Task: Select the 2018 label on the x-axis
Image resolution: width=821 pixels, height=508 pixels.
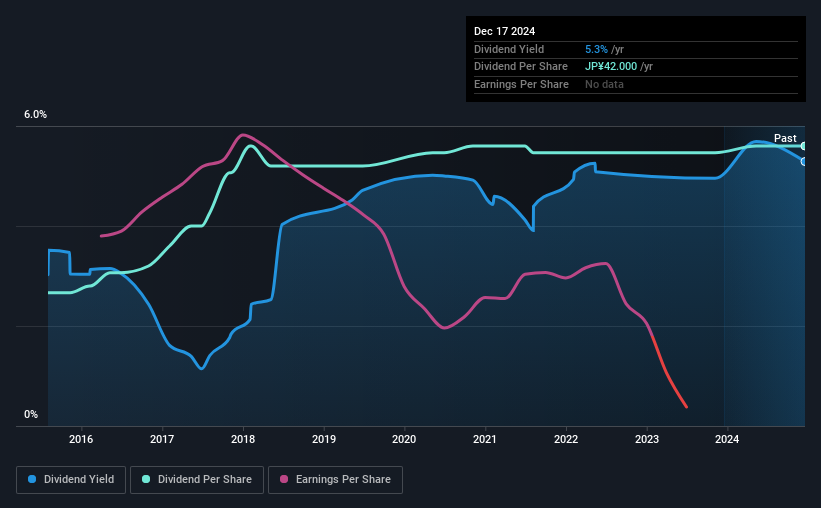Action: (x=243, y=439)
